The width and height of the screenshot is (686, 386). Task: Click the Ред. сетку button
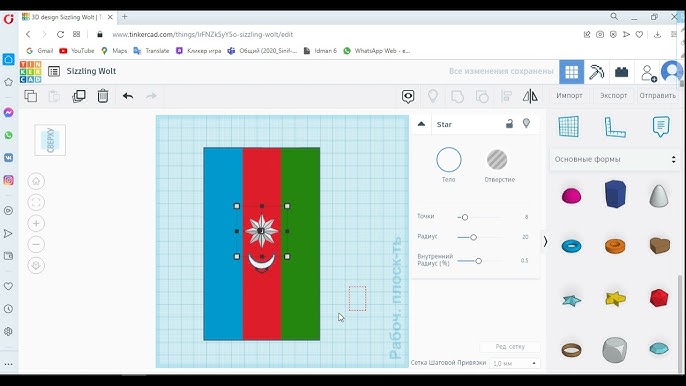coord(510,347)
